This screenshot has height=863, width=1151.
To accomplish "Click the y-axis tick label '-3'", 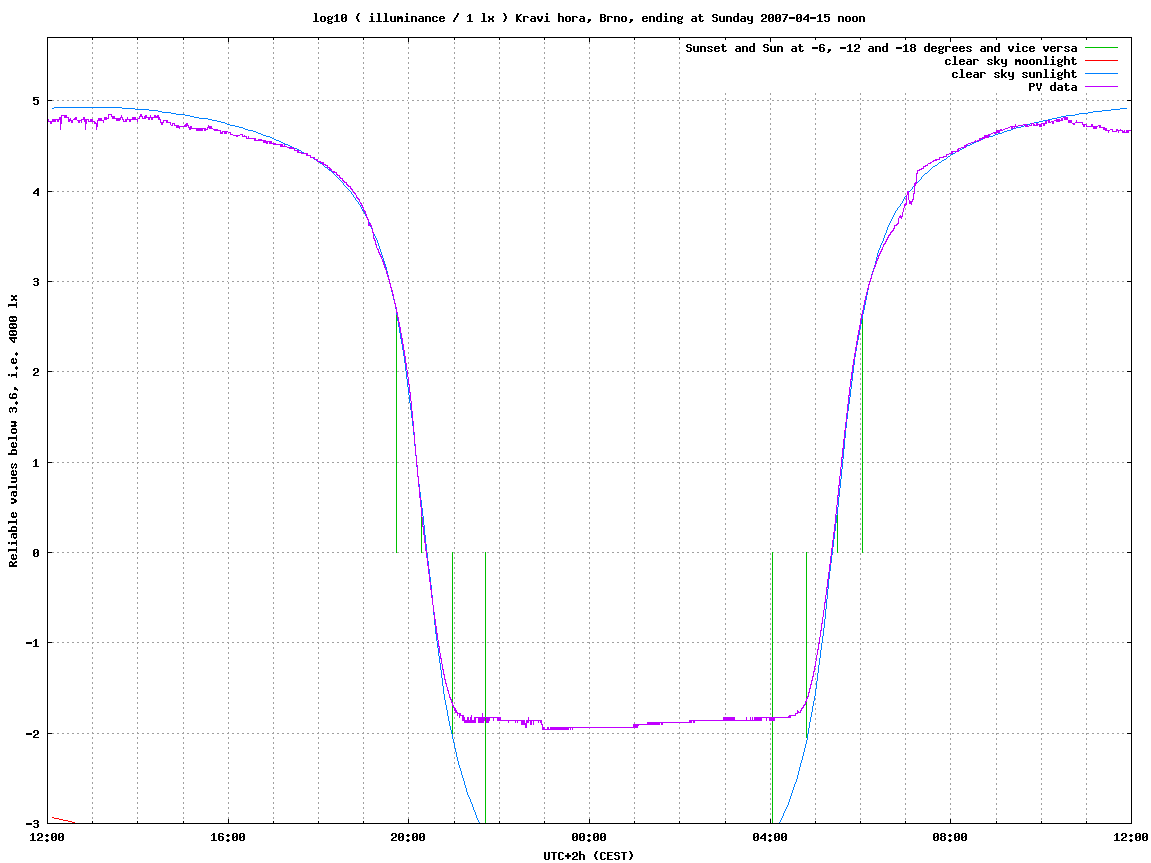I will pos(33,823).
